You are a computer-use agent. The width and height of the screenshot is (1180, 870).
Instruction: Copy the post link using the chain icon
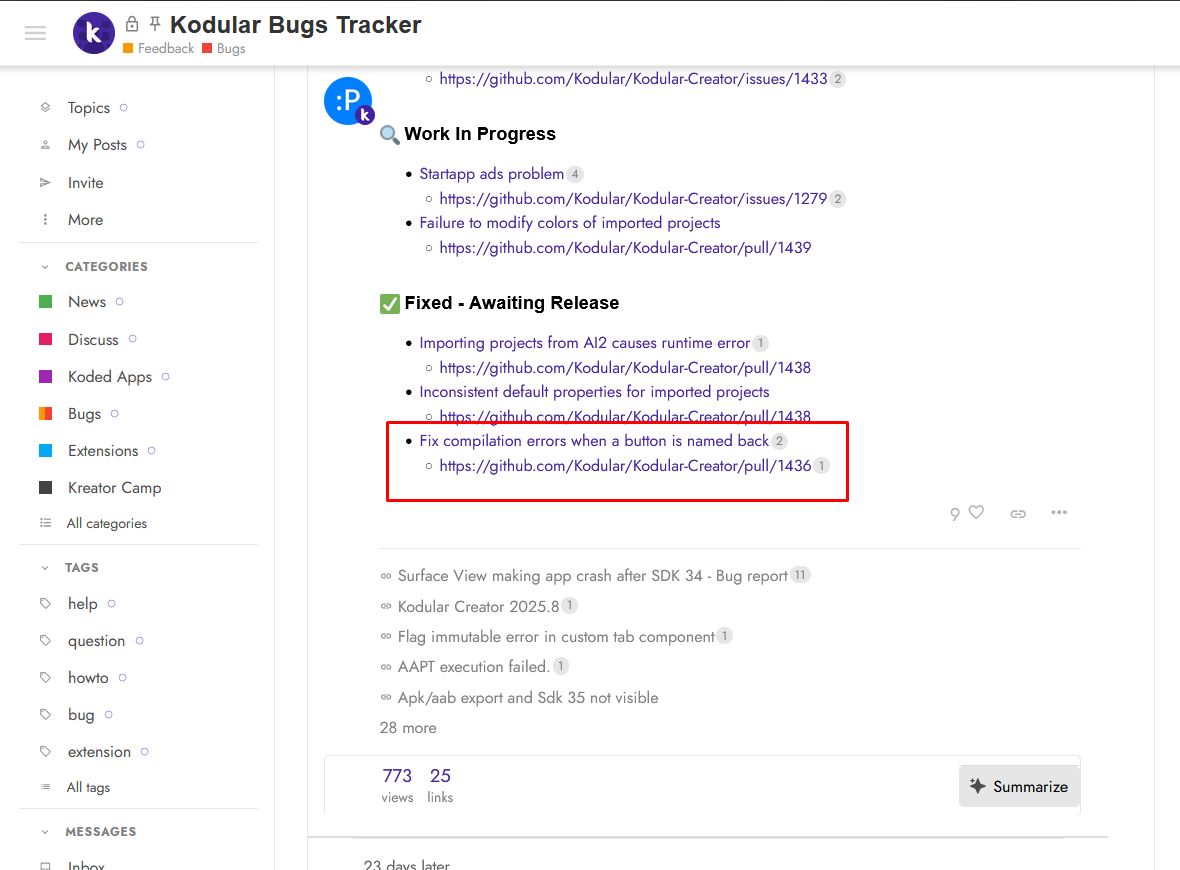(x=1017, y=513)
